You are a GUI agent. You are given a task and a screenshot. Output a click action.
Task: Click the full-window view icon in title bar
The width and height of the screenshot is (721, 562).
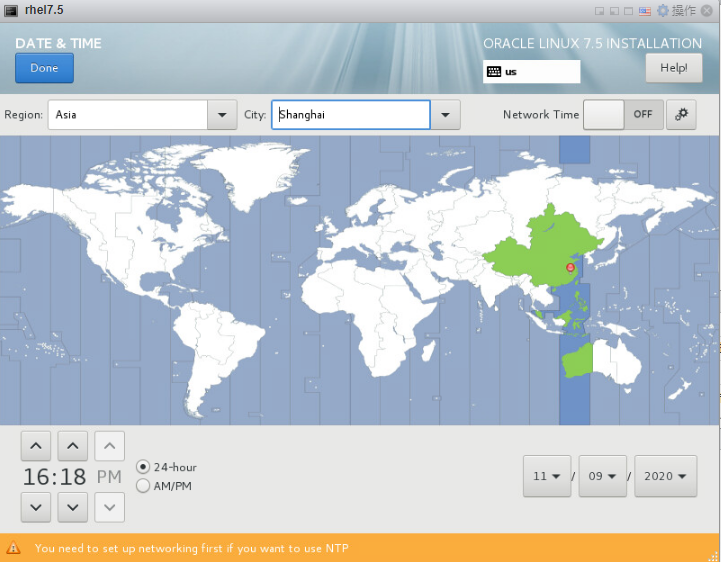tap(629, 11)
